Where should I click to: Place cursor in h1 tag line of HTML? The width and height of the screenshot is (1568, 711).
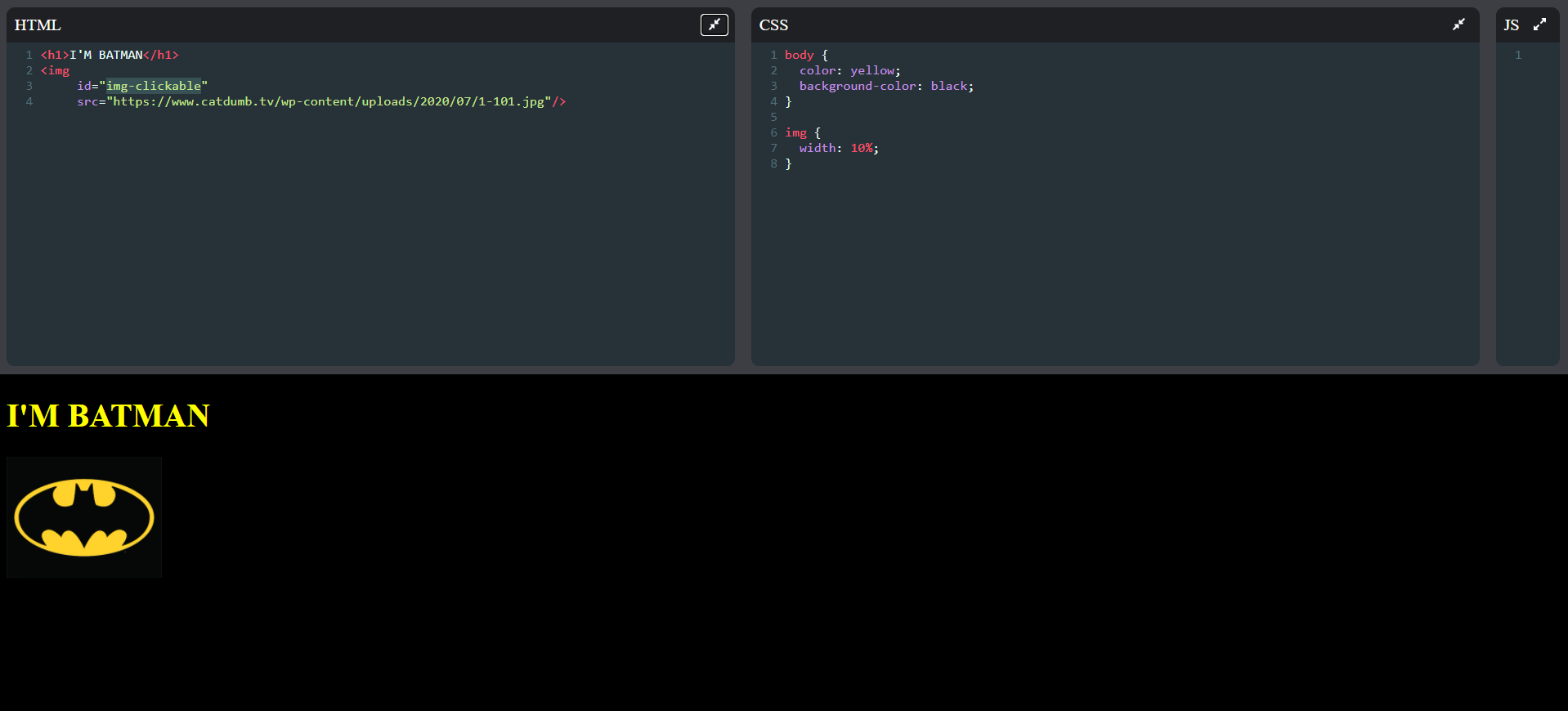[x=110, y=55]
